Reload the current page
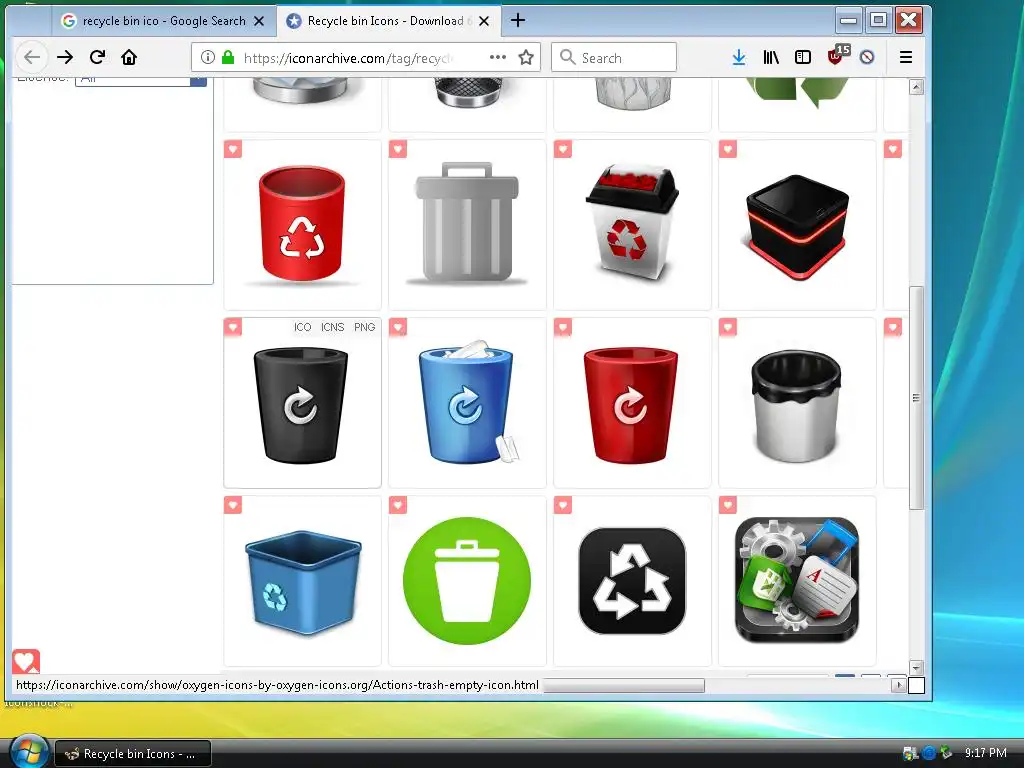The height and width of the screenshot is (768, 1024). [x=97, y=57]
